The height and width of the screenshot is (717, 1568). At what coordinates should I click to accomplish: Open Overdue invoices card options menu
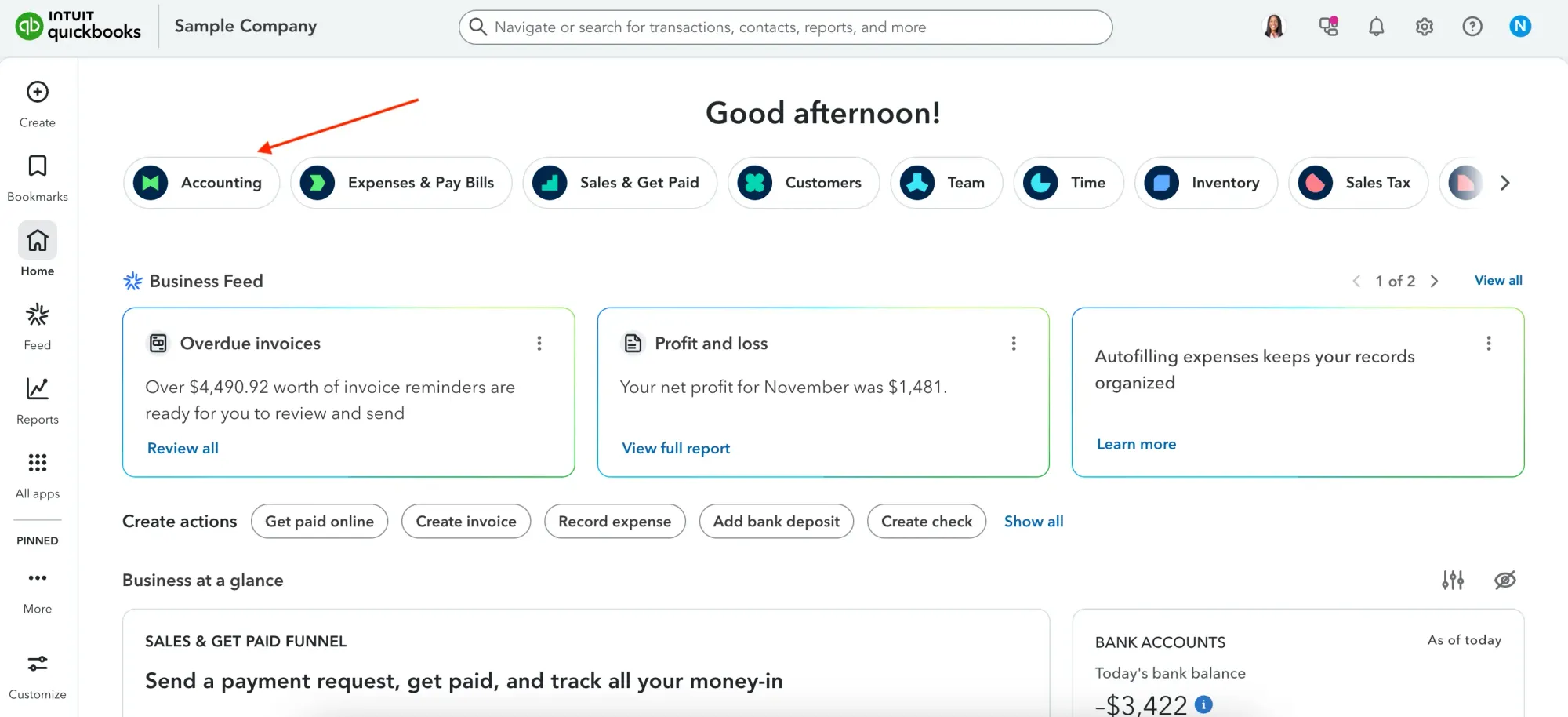point(539,343)
